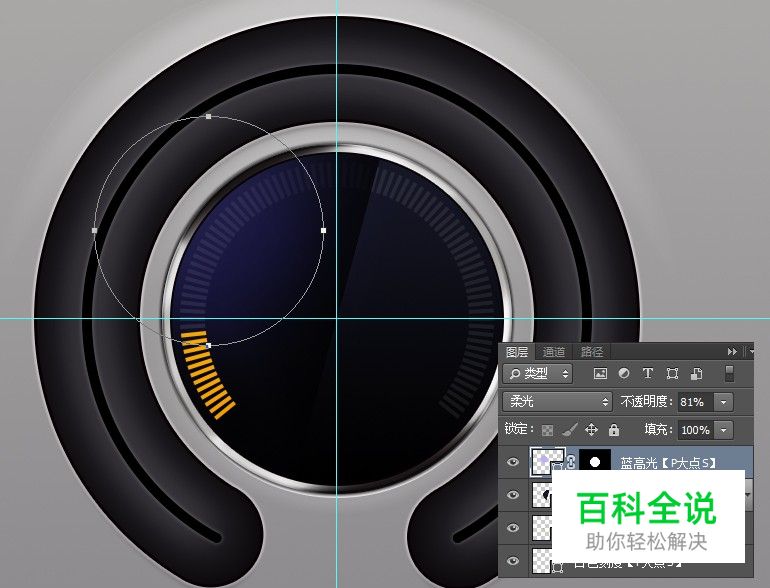Select the 蓝高光 layer thumbnail
This screenshot has height=588, width=770.
(x=548, y=462)
